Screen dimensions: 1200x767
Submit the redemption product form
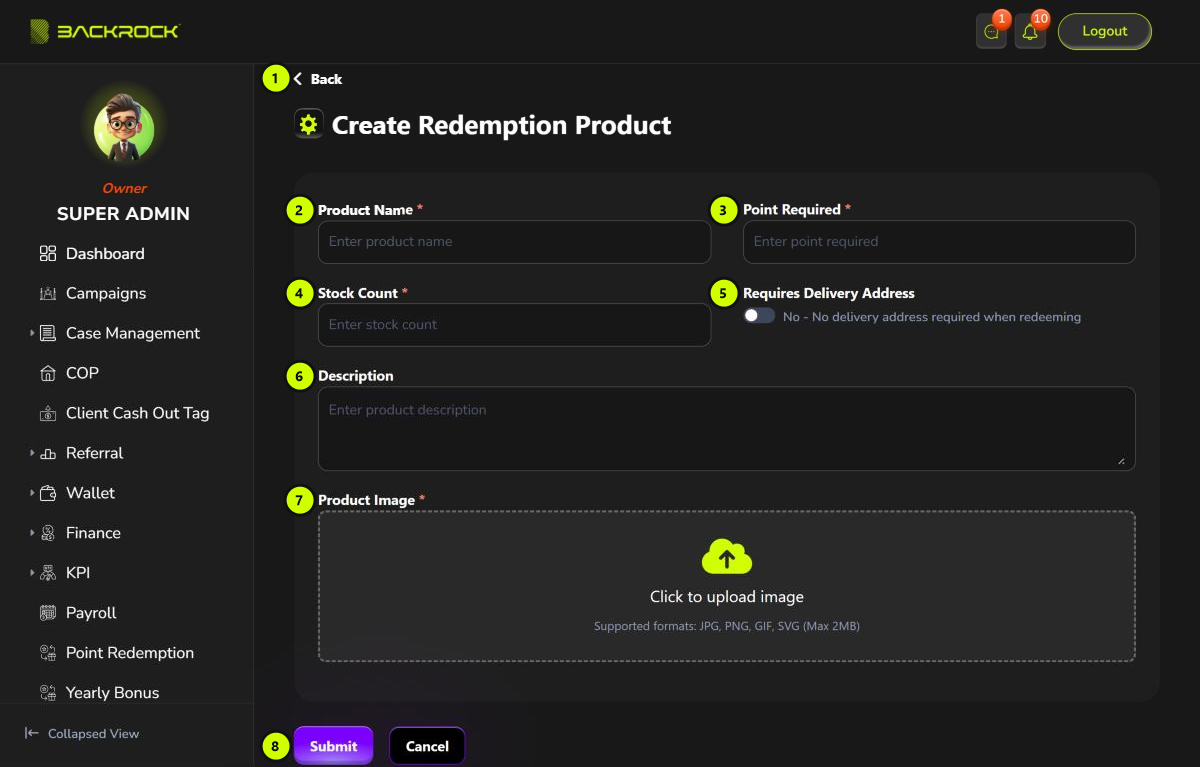tap(333, 746)
